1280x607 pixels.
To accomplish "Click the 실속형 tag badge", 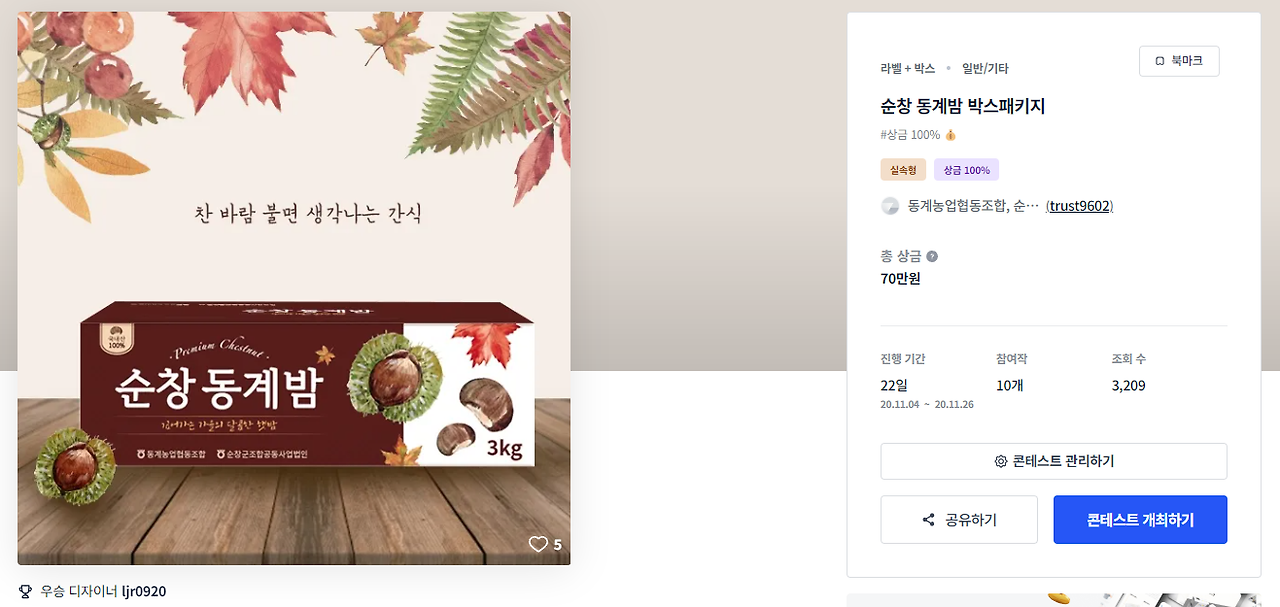I will coord(903,170).
